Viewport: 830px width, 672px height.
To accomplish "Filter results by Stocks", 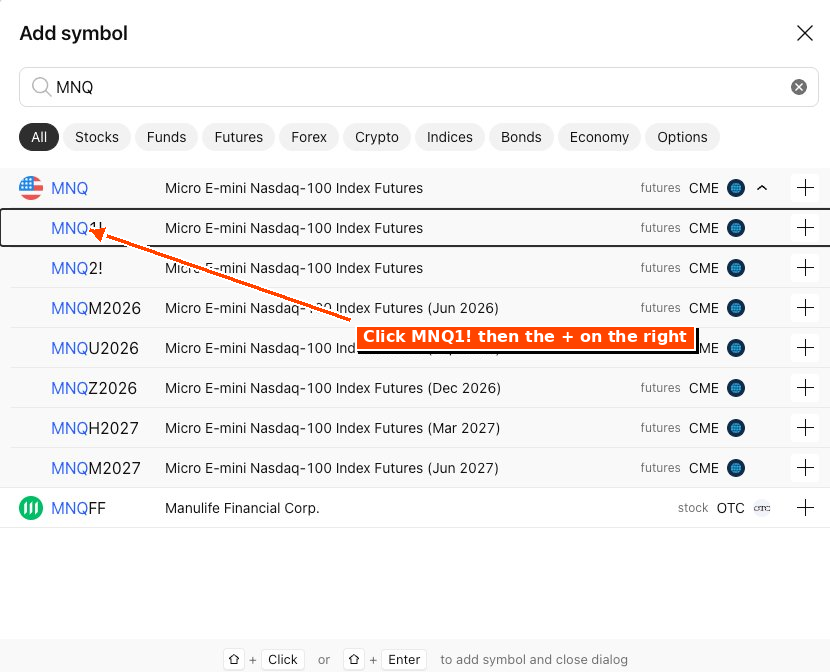I will point(97,137).
